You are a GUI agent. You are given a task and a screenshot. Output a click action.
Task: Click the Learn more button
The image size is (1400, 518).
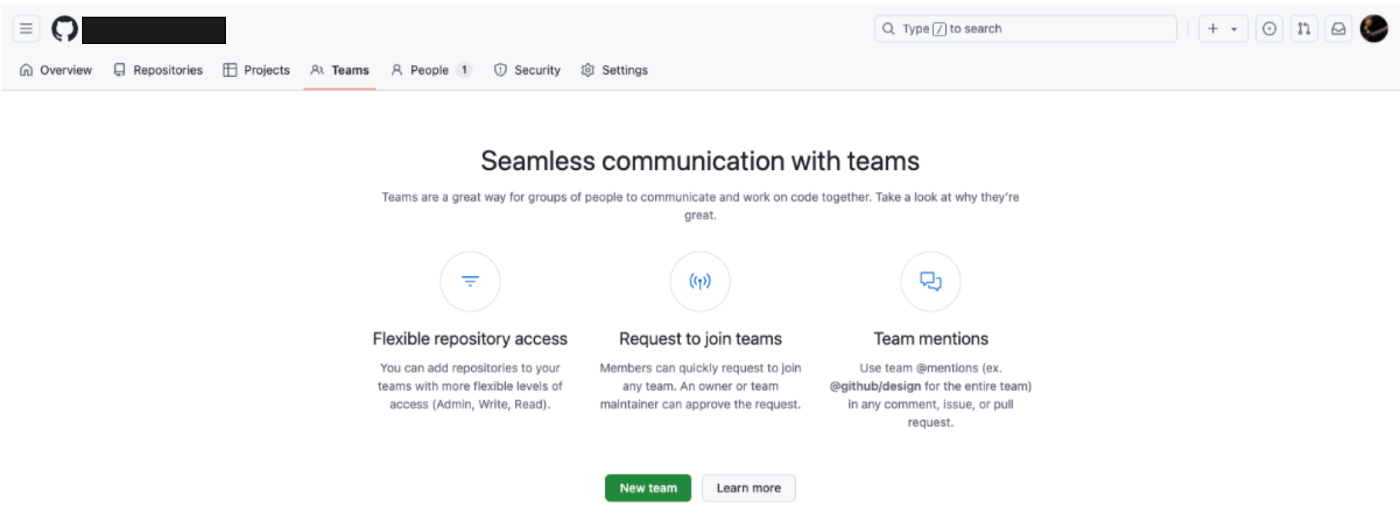[749, 488]
